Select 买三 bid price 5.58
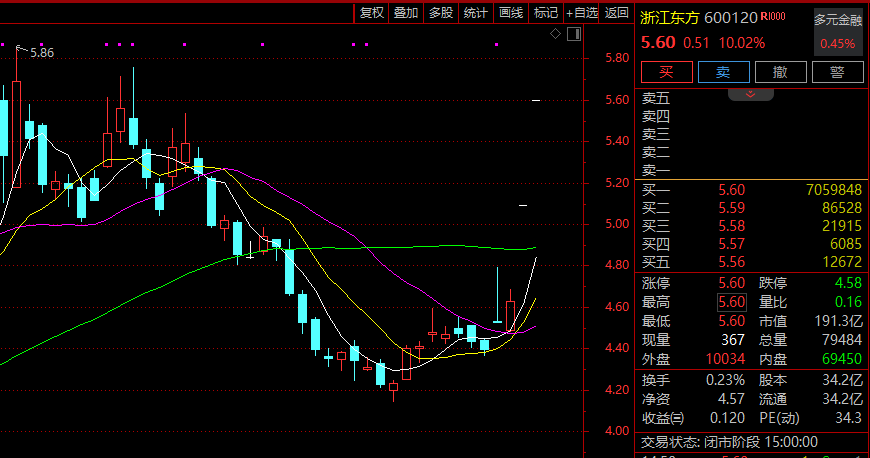 point(732,227)
